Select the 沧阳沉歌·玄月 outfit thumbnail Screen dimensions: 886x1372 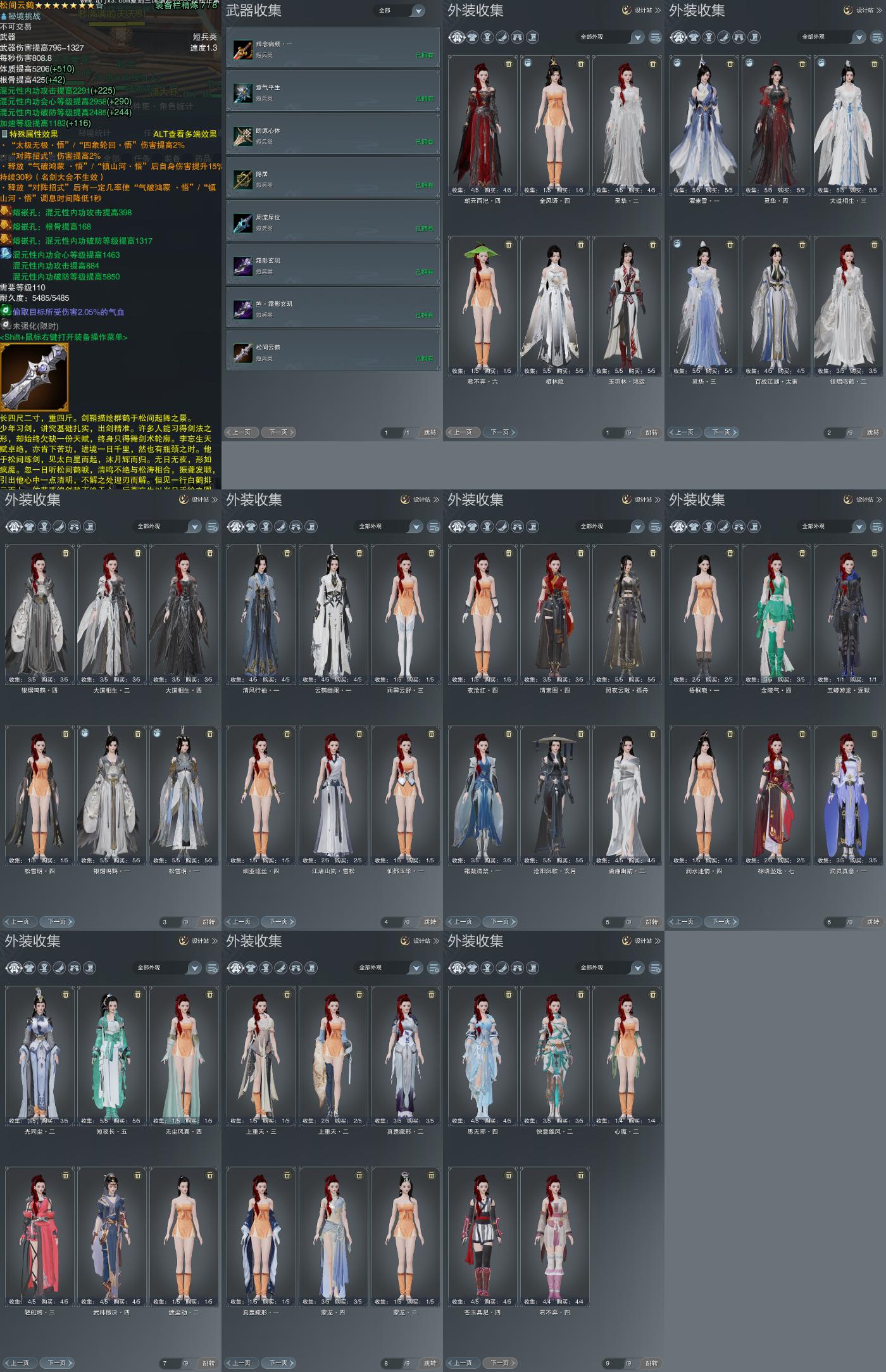[x=554, y=795]
